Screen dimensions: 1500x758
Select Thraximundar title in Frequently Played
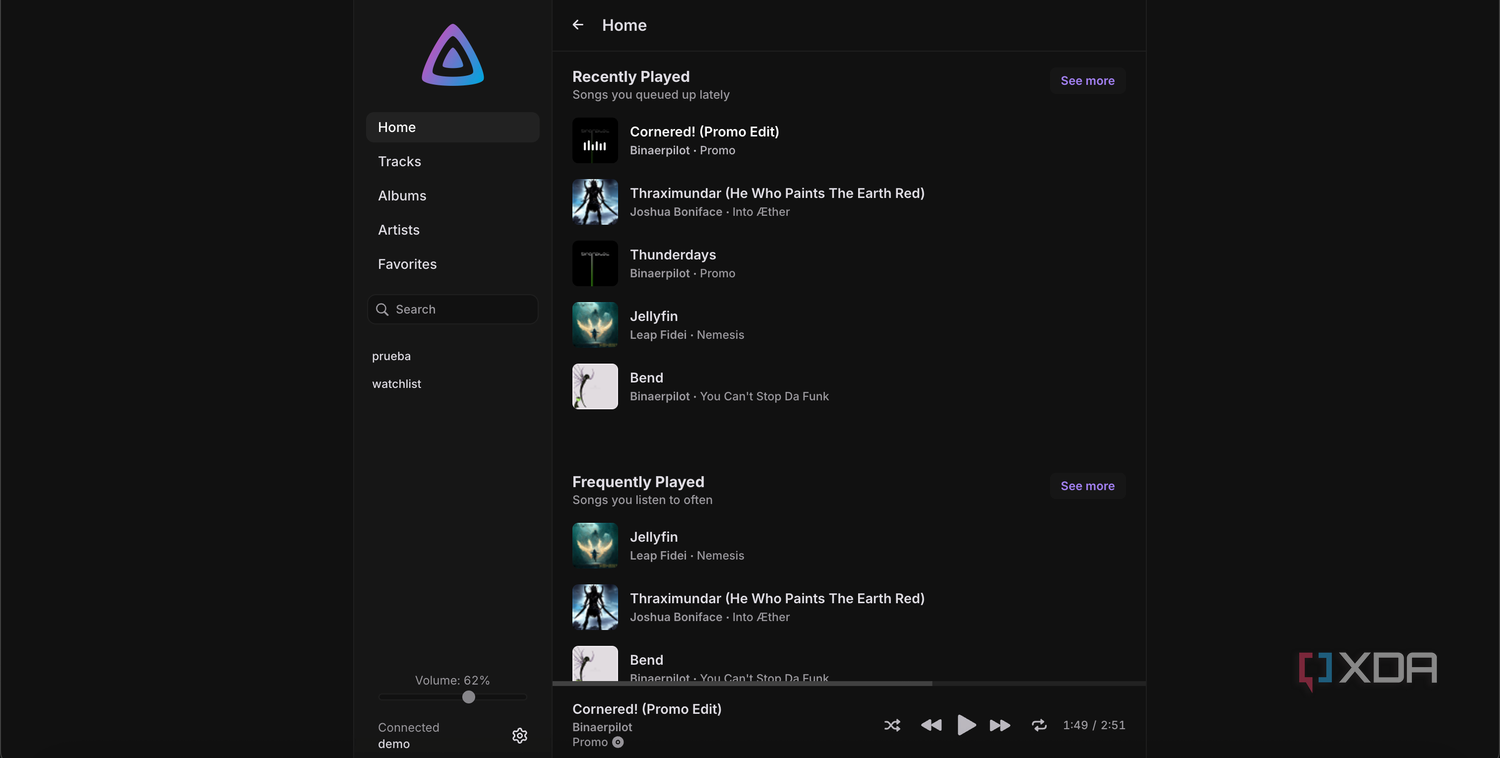pos(777,599)
